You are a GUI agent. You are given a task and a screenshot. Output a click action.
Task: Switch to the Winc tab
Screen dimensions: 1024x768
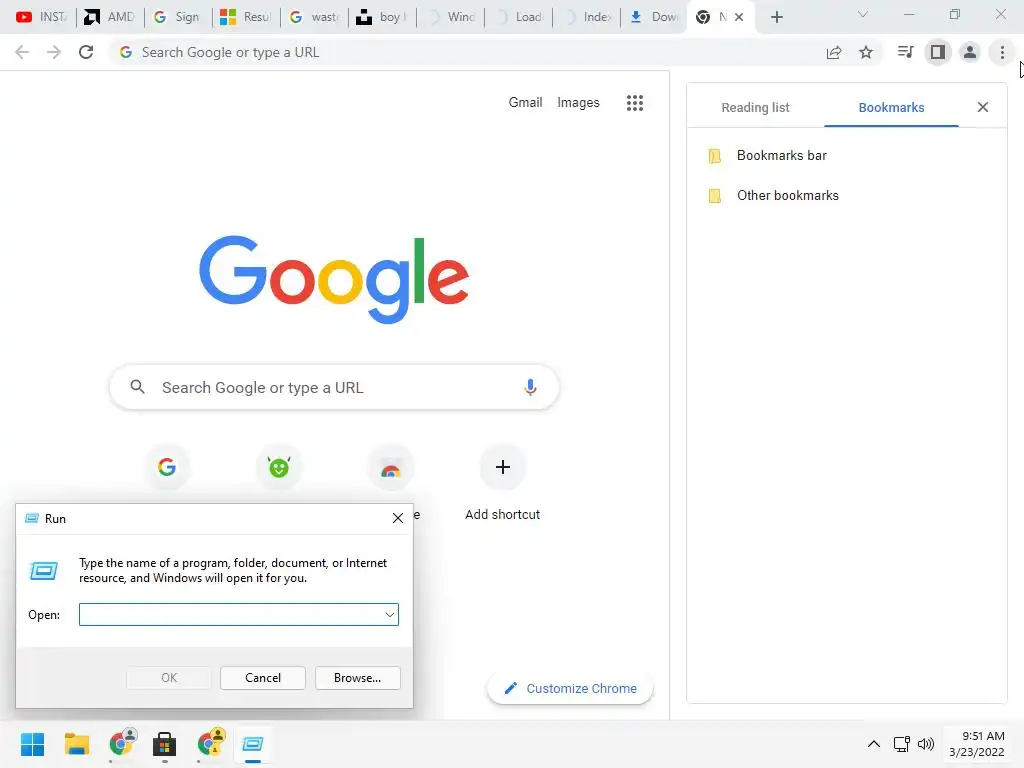pos(451,17)
